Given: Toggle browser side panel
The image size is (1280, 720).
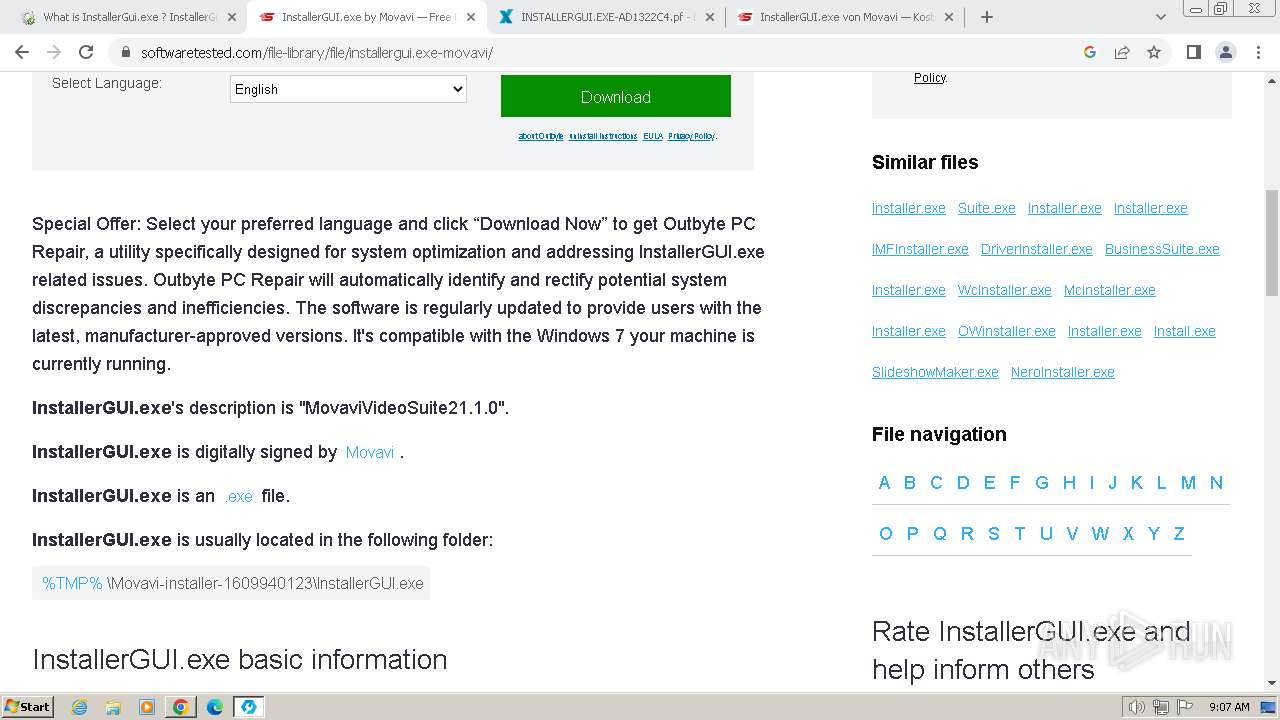Looking at the screenshot, I should (1193, 52).
